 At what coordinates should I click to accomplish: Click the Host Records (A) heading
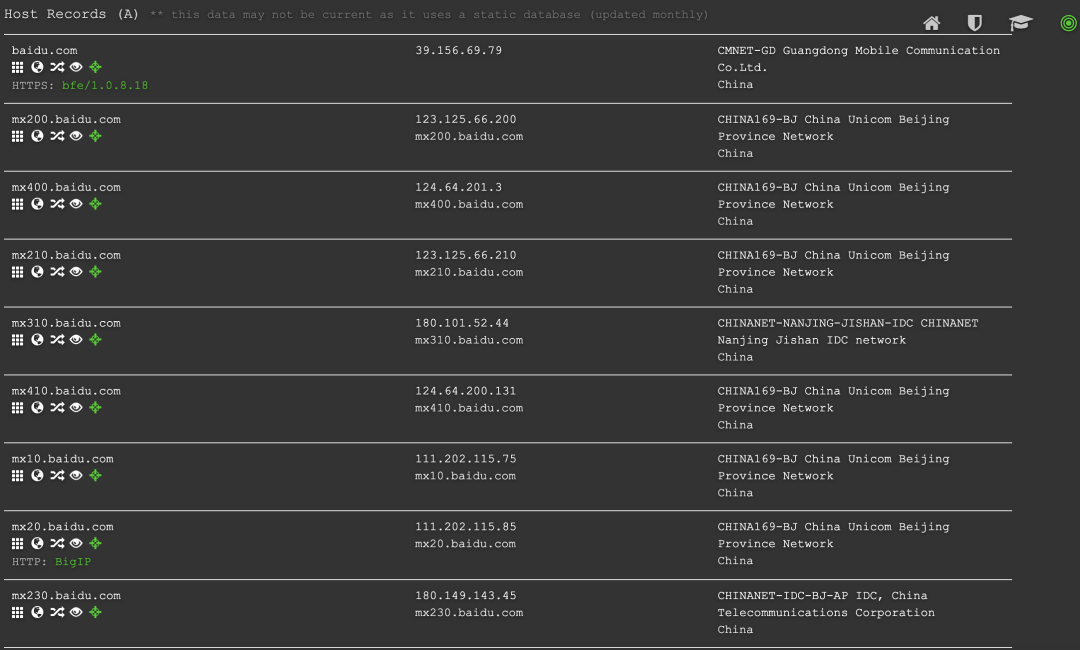click(x=72, y=14)
